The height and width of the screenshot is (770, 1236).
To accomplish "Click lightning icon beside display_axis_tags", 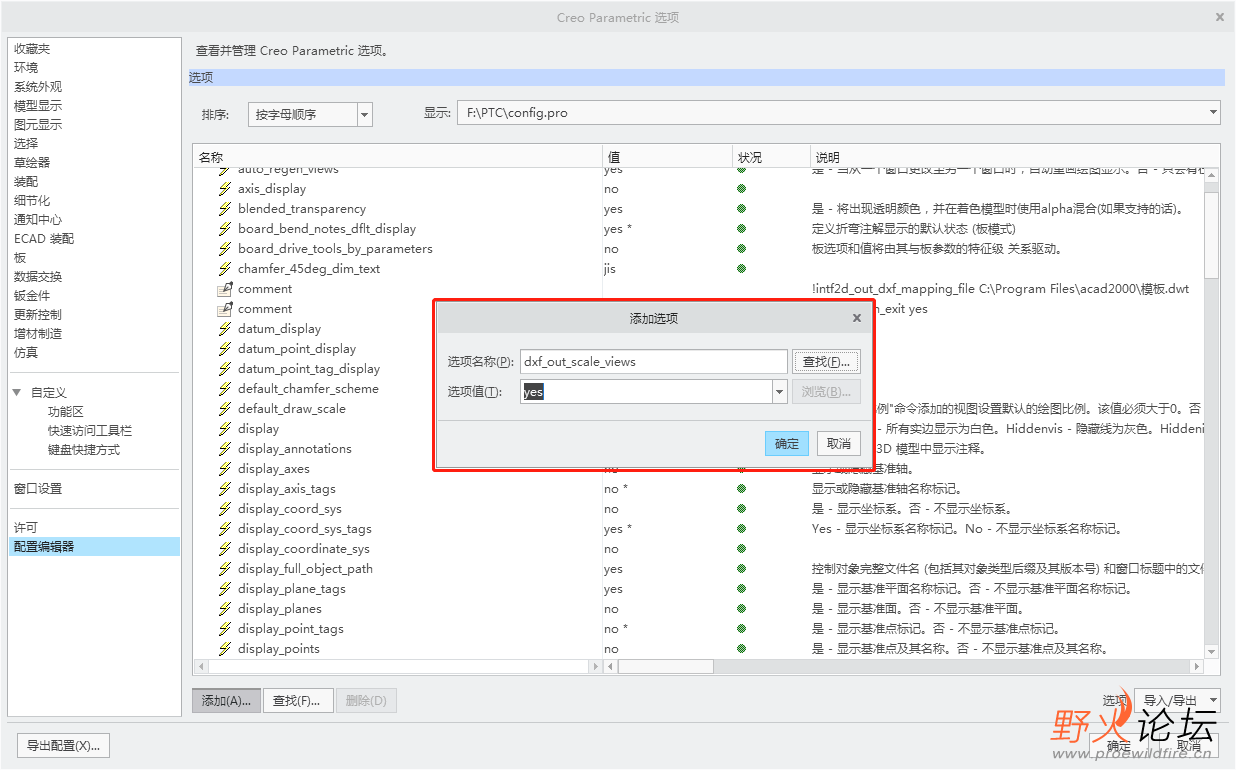I will [x=225, y=489].
